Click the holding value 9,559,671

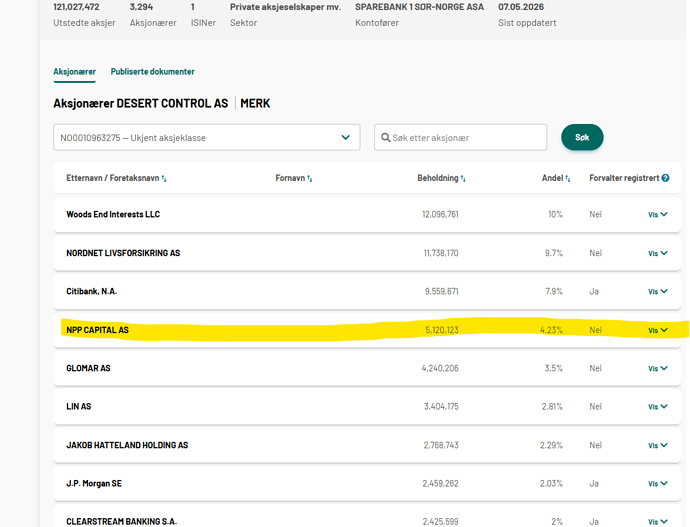coord(441,292)
